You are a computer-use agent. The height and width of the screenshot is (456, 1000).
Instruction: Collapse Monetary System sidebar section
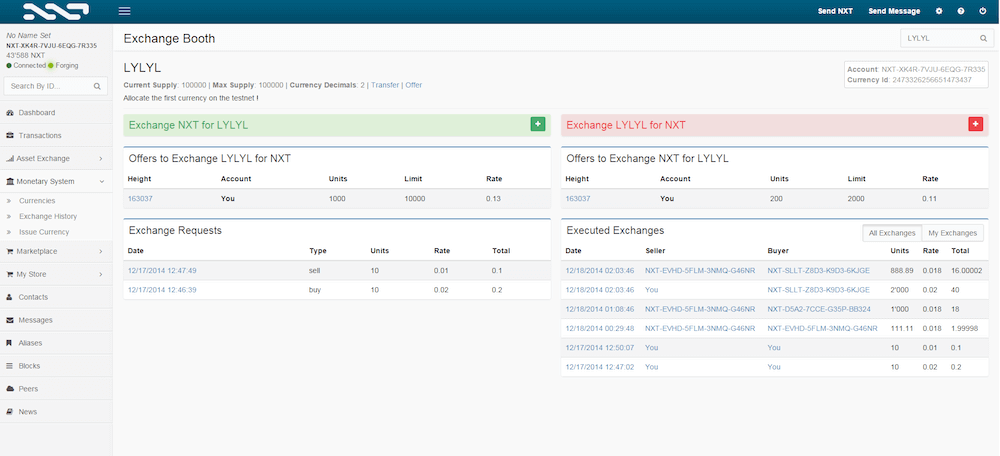click(x=56, y=182)
